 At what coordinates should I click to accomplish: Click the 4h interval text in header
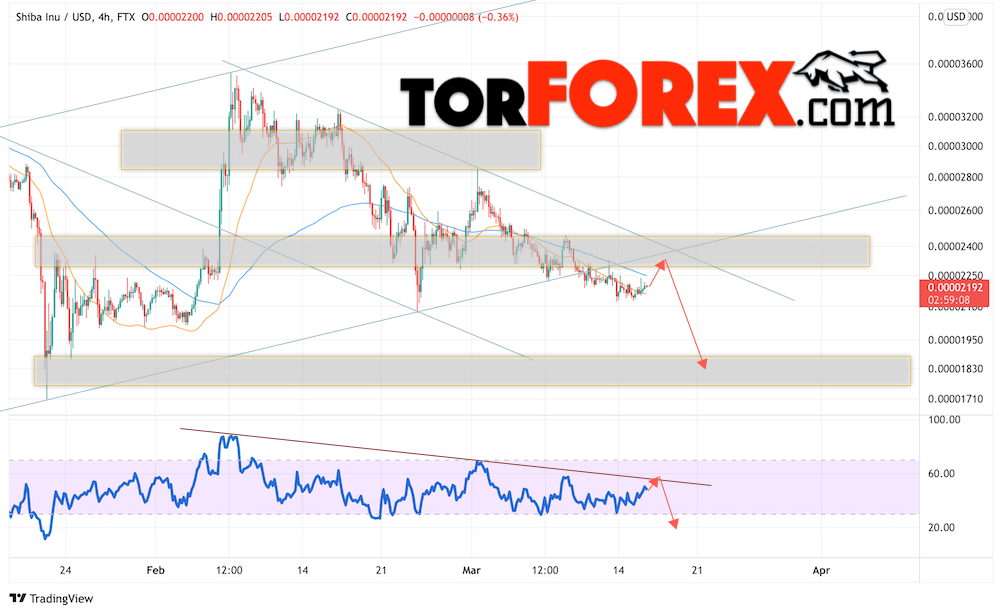coord(104,17)
